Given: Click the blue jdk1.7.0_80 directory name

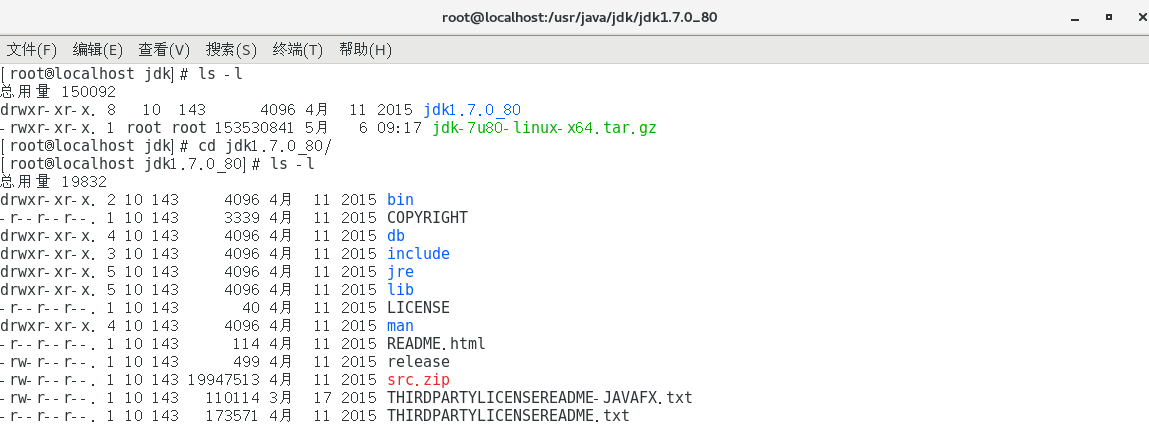Looking at the screenshot, I should [x=472, y=110].
